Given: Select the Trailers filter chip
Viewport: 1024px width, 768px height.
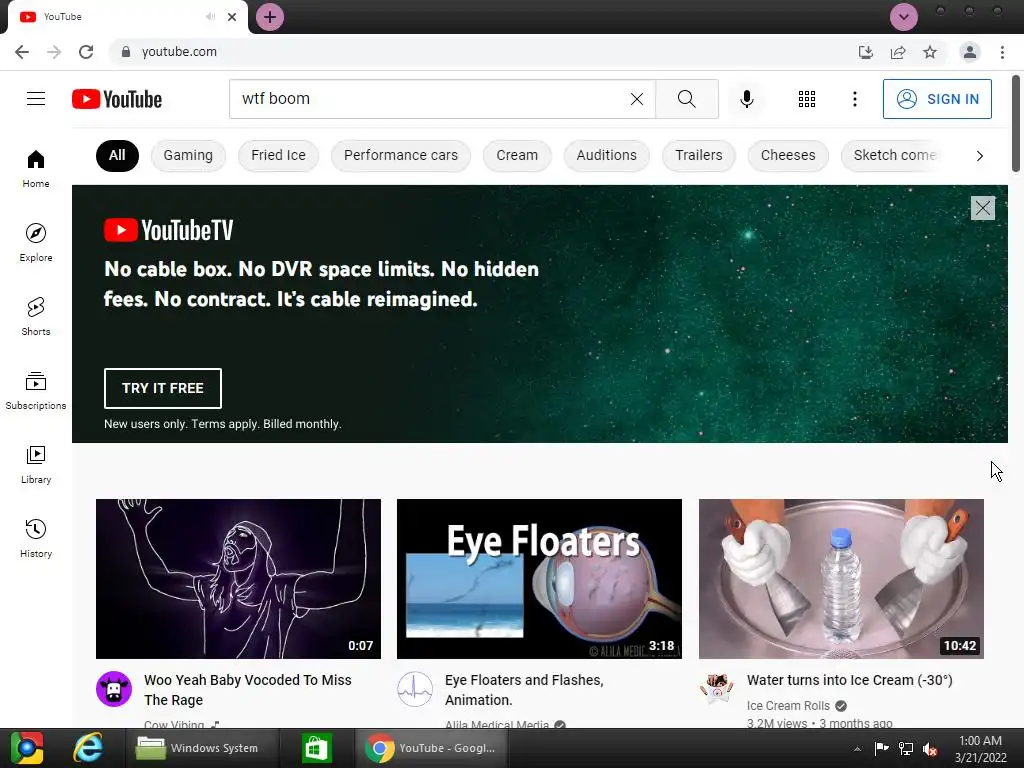Looking at the screenshot, I should 699,155.
